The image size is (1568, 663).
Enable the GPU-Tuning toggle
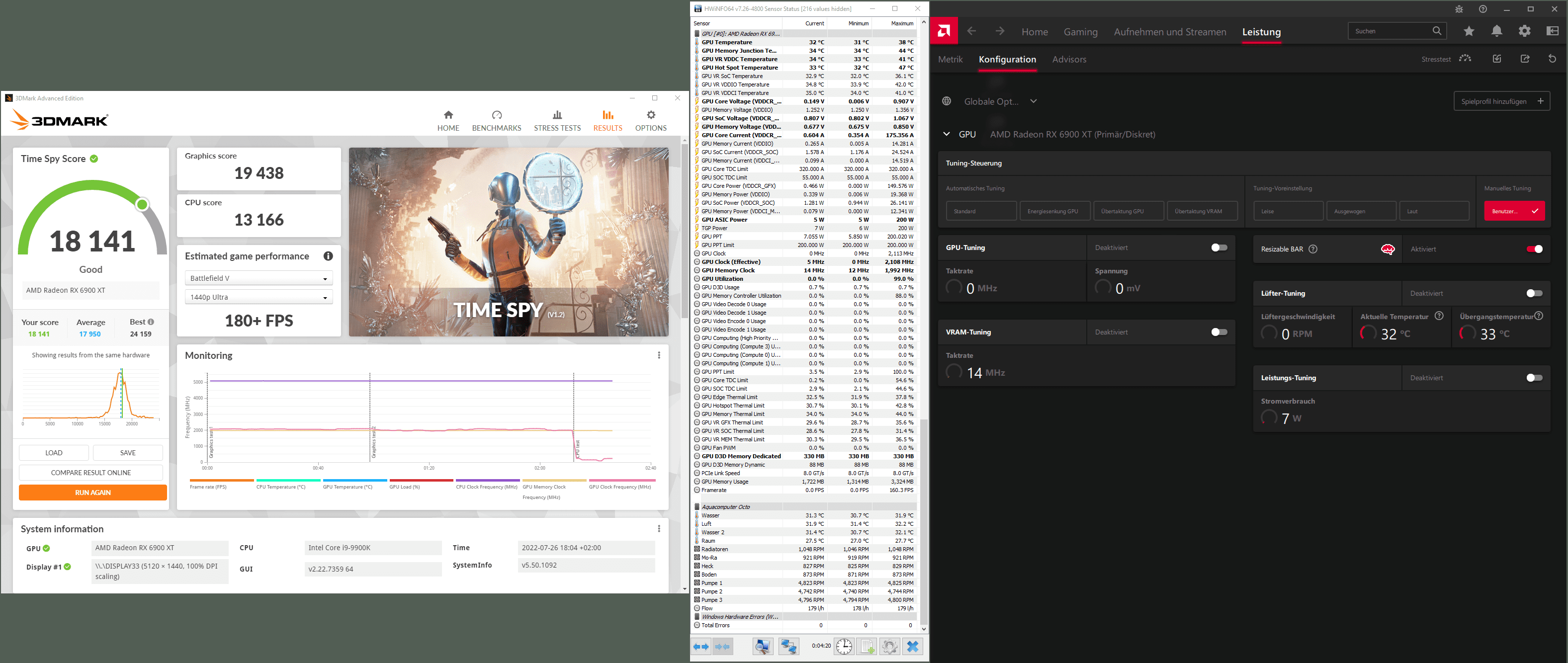pos(1219,248)
